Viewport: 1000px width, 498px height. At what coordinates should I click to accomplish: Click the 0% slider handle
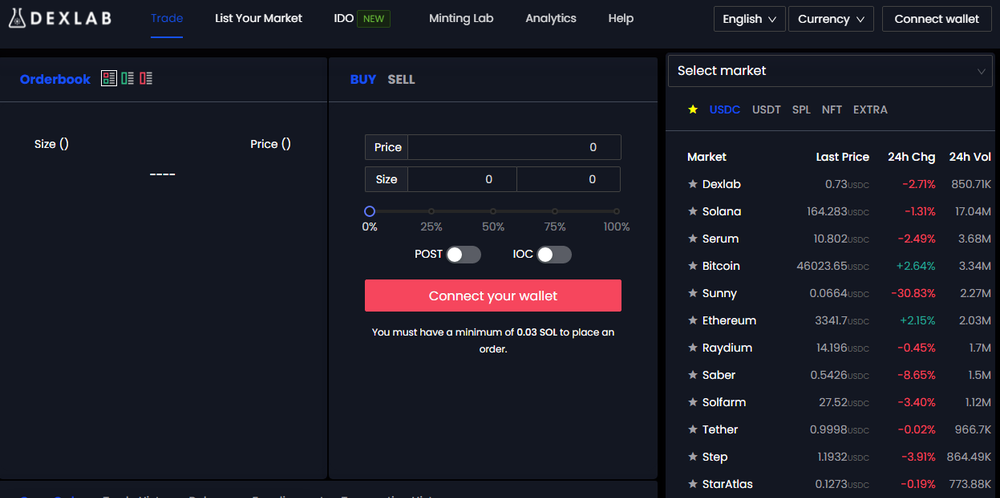tap(369, 211)
